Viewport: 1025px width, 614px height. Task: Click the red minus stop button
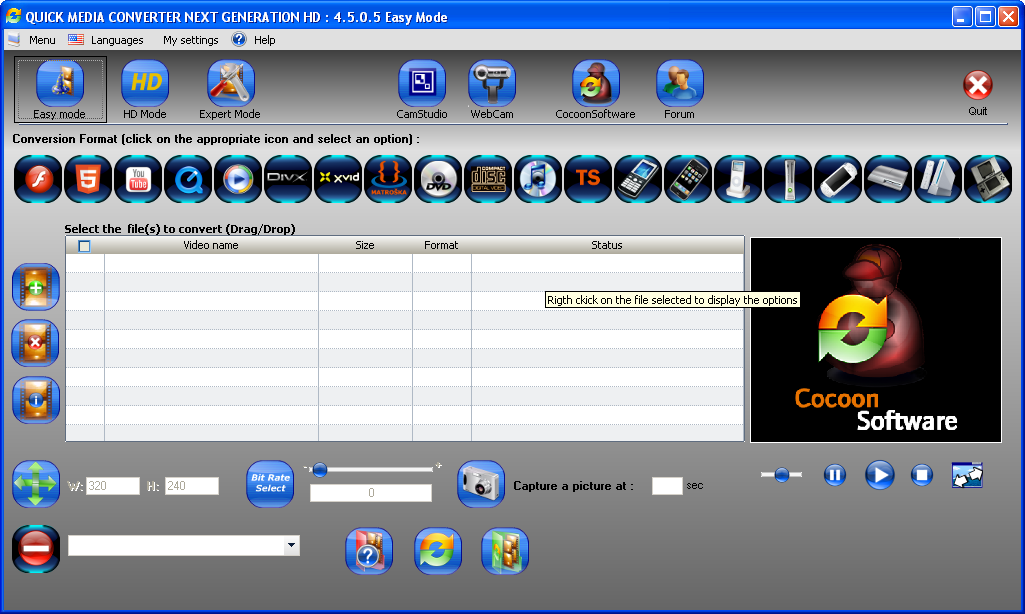(36, 548)
